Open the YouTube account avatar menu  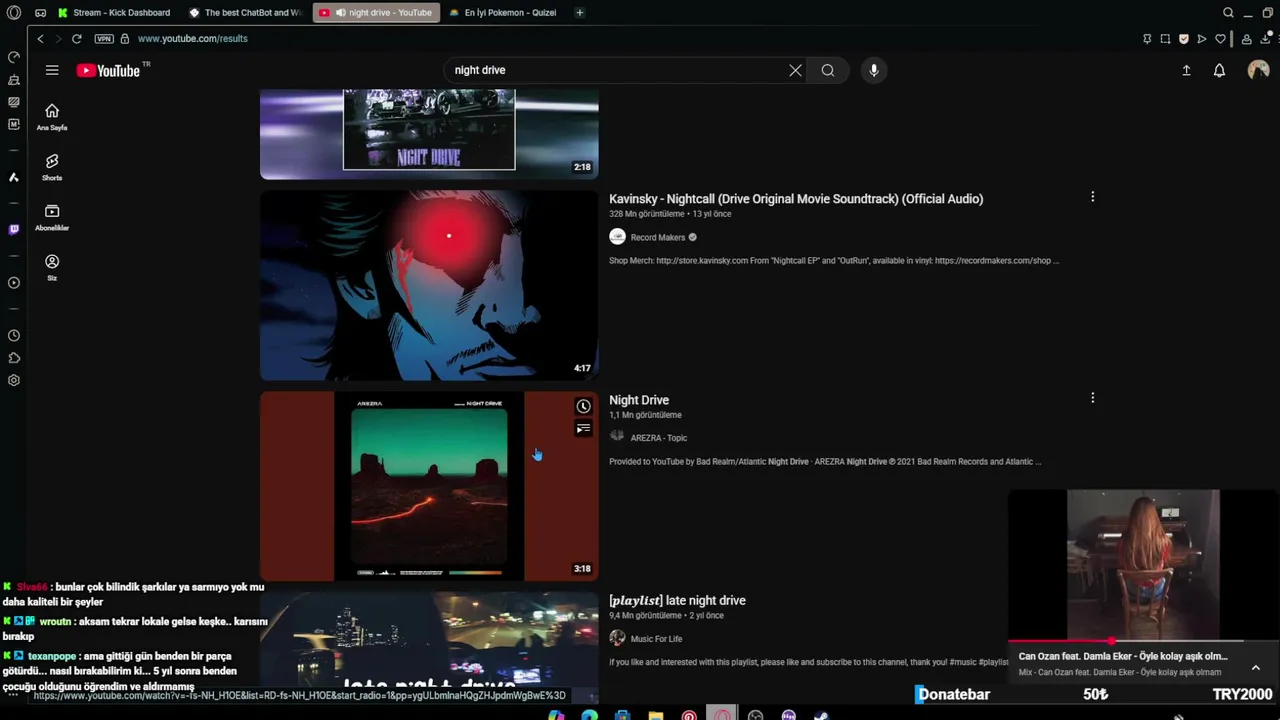1258,70
